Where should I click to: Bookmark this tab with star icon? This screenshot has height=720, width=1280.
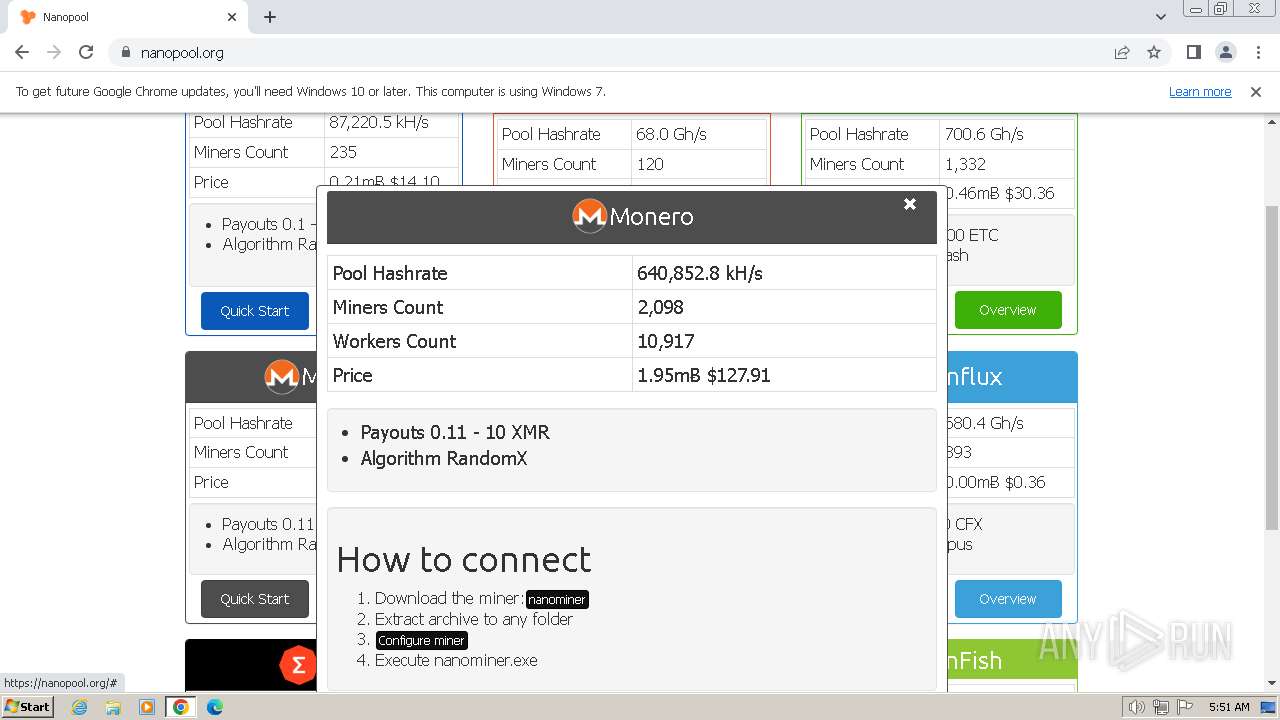pyautogui.click(x=1154, y=52)
